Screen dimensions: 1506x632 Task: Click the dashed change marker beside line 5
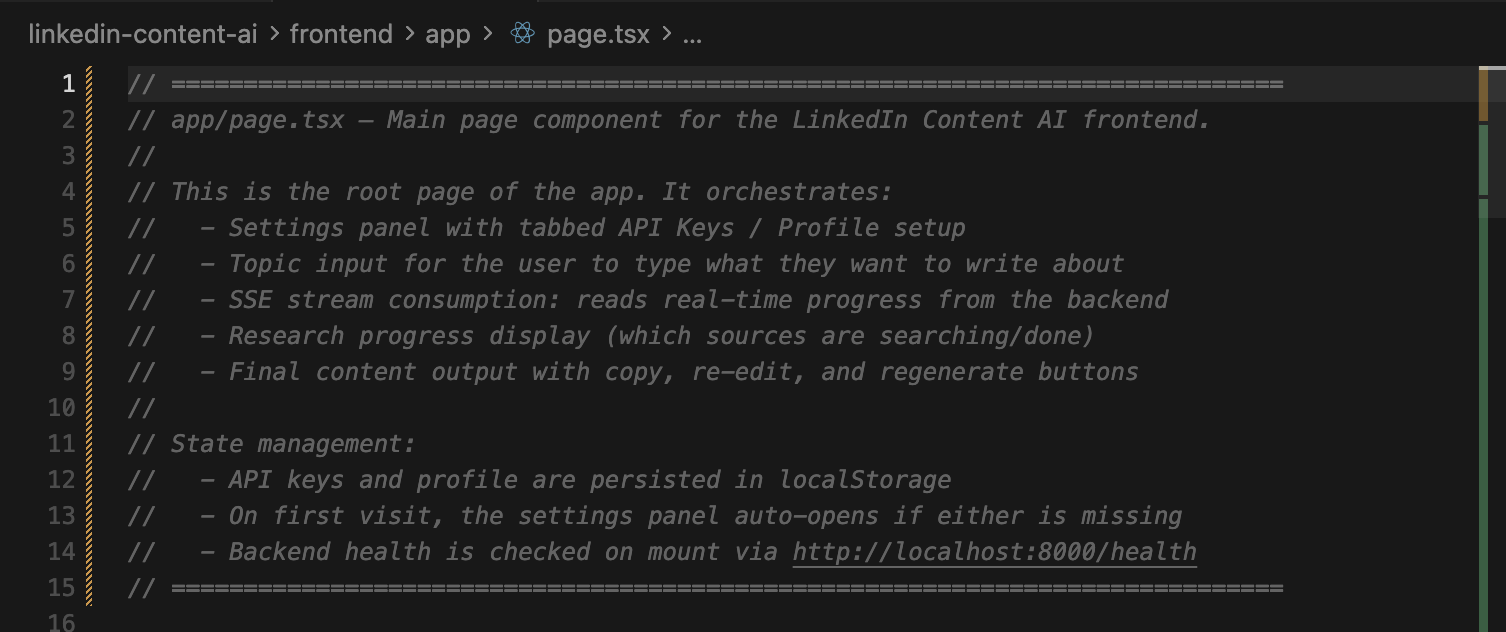click(x=89, y=228)
